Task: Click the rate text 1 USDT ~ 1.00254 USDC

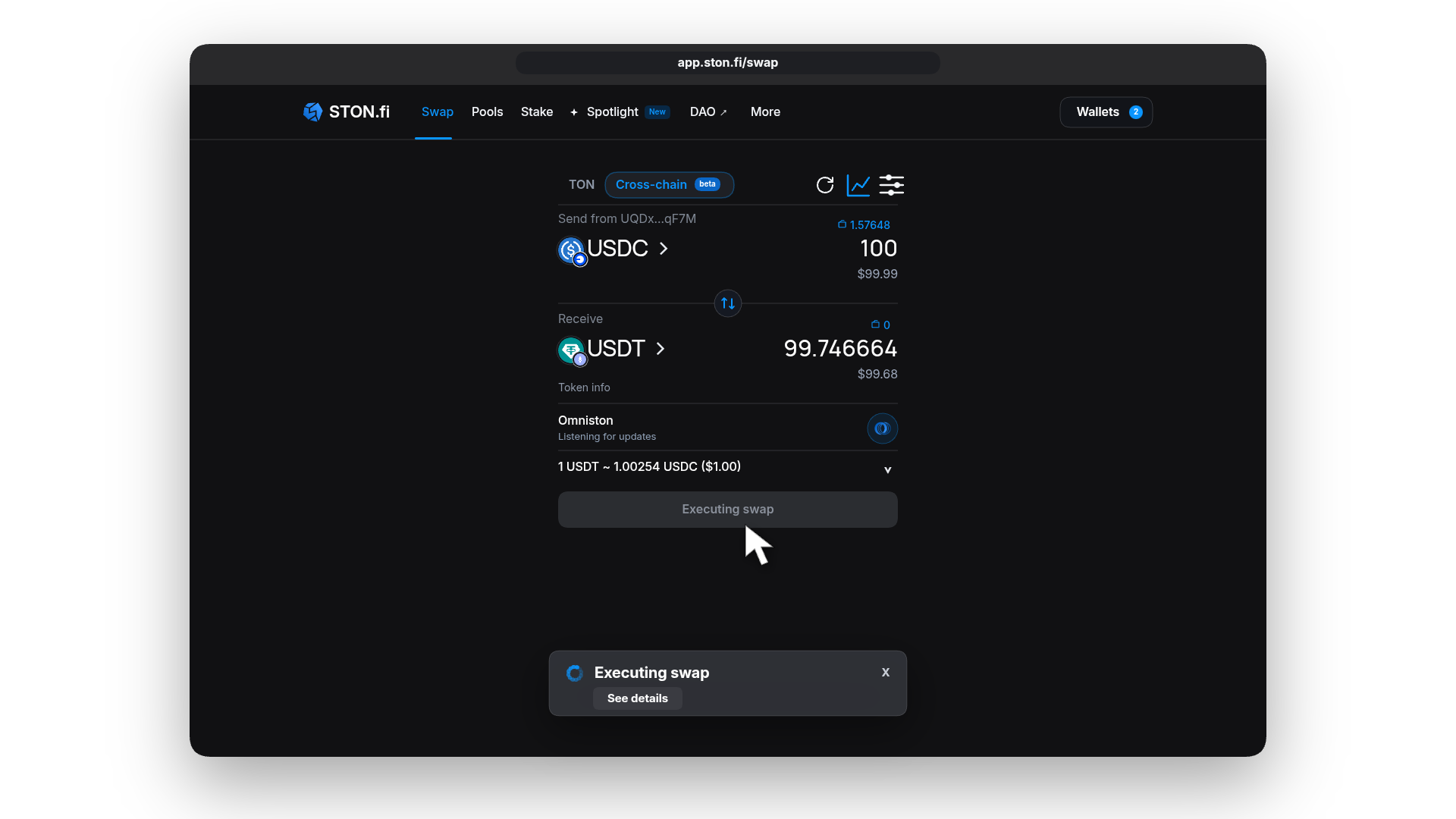Action: point(649,466)
